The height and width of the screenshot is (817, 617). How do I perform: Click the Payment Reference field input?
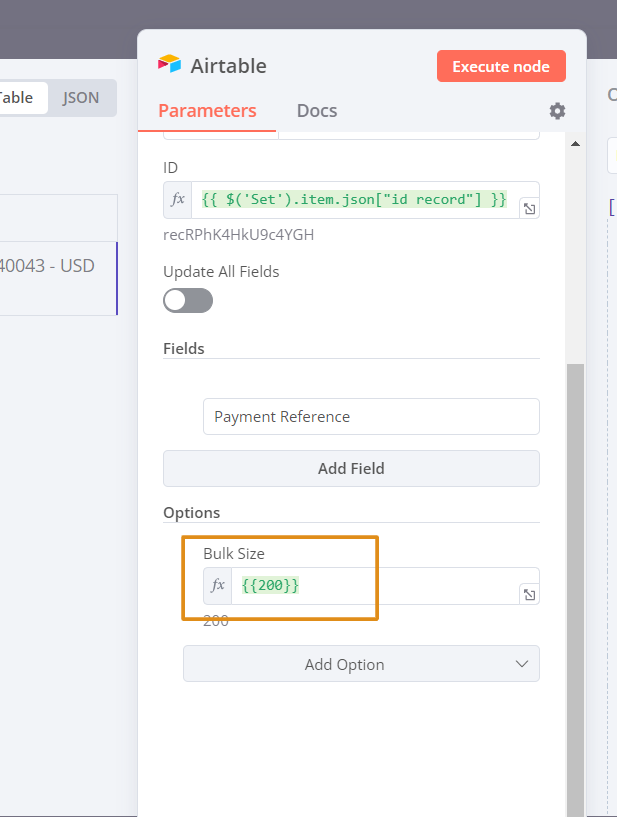[x=371, y=416]
